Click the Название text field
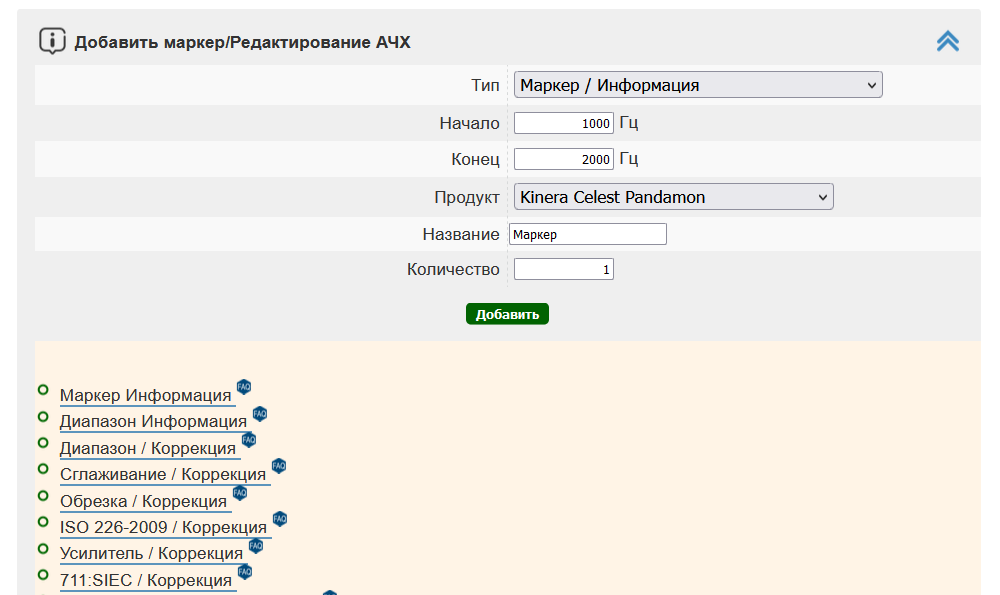Viewport: 1000px width, 595px height. pos(587,234)
